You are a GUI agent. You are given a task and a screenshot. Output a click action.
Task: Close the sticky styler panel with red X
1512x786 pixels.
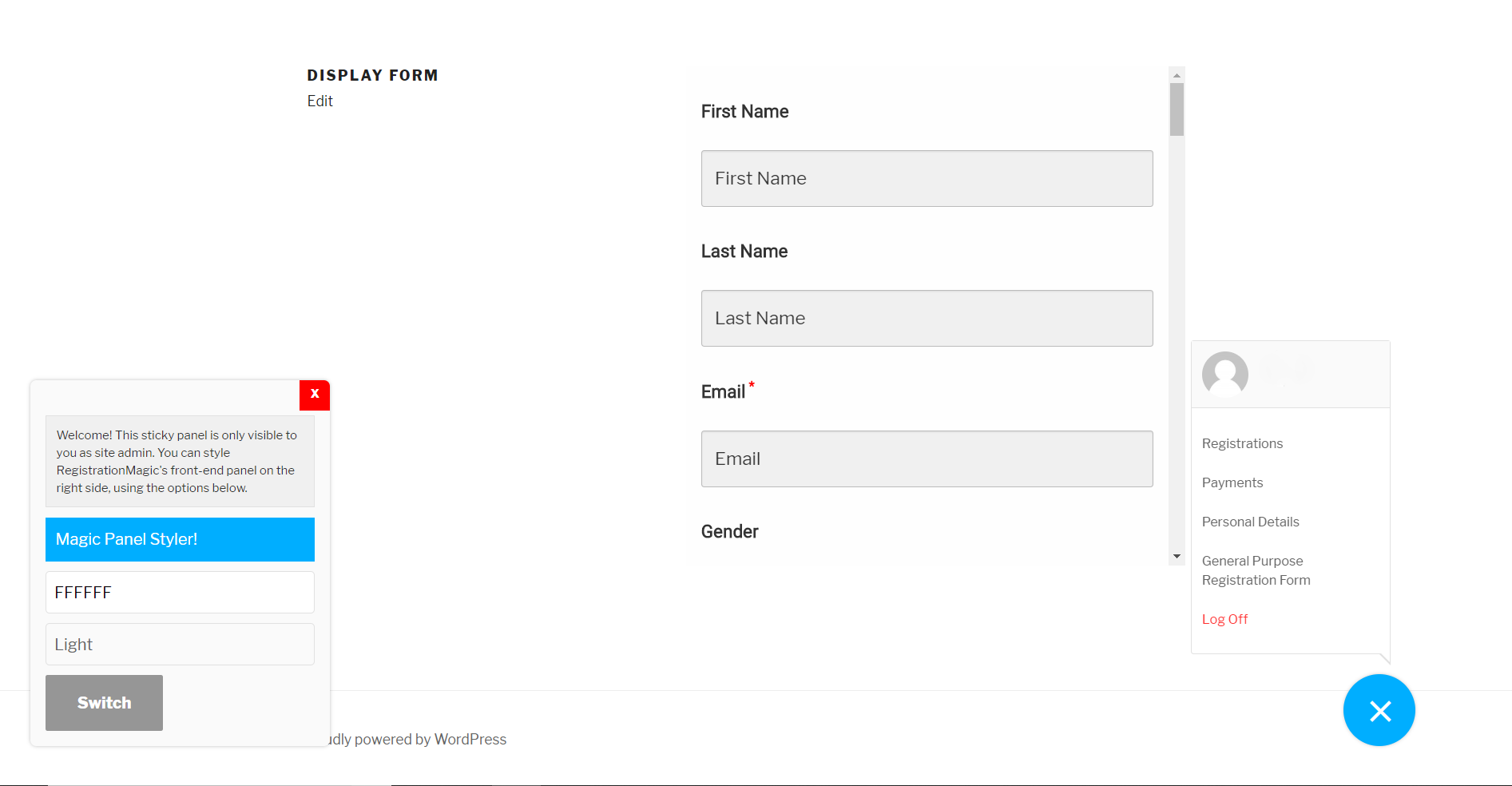(315, 395)
